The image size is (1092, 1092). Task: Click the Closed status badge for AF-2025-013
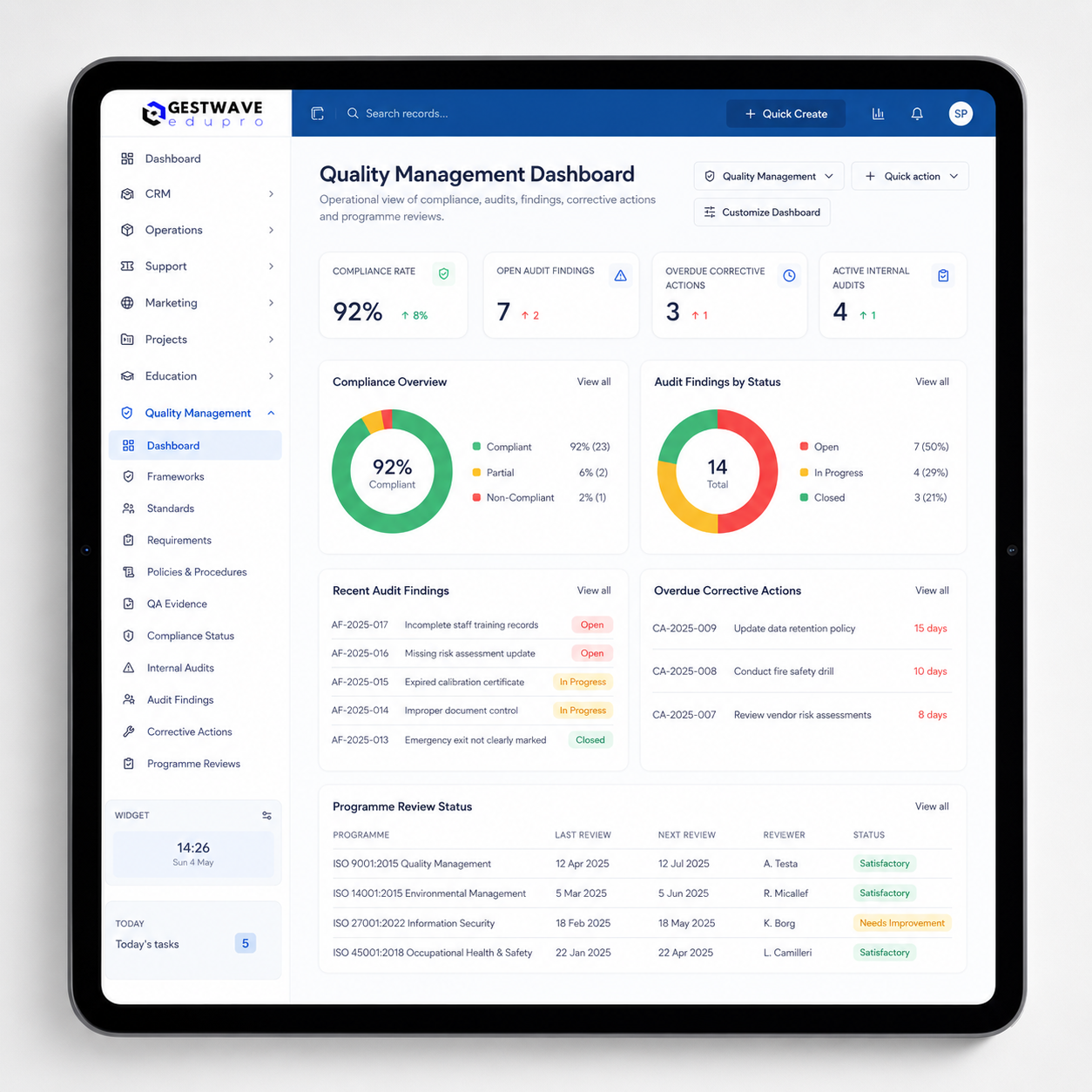[590, 740]
